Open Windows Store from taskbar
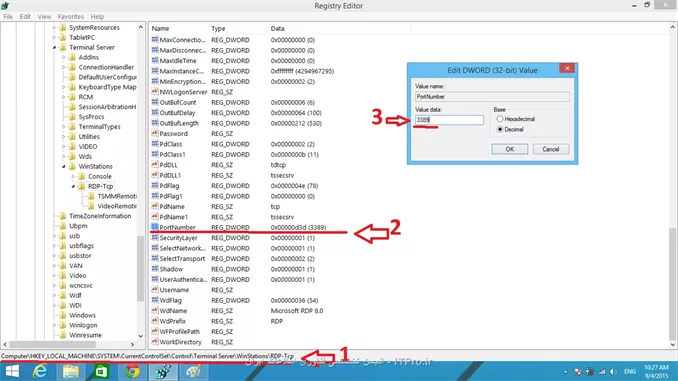678x381 pixels. [x=102, y=371]
